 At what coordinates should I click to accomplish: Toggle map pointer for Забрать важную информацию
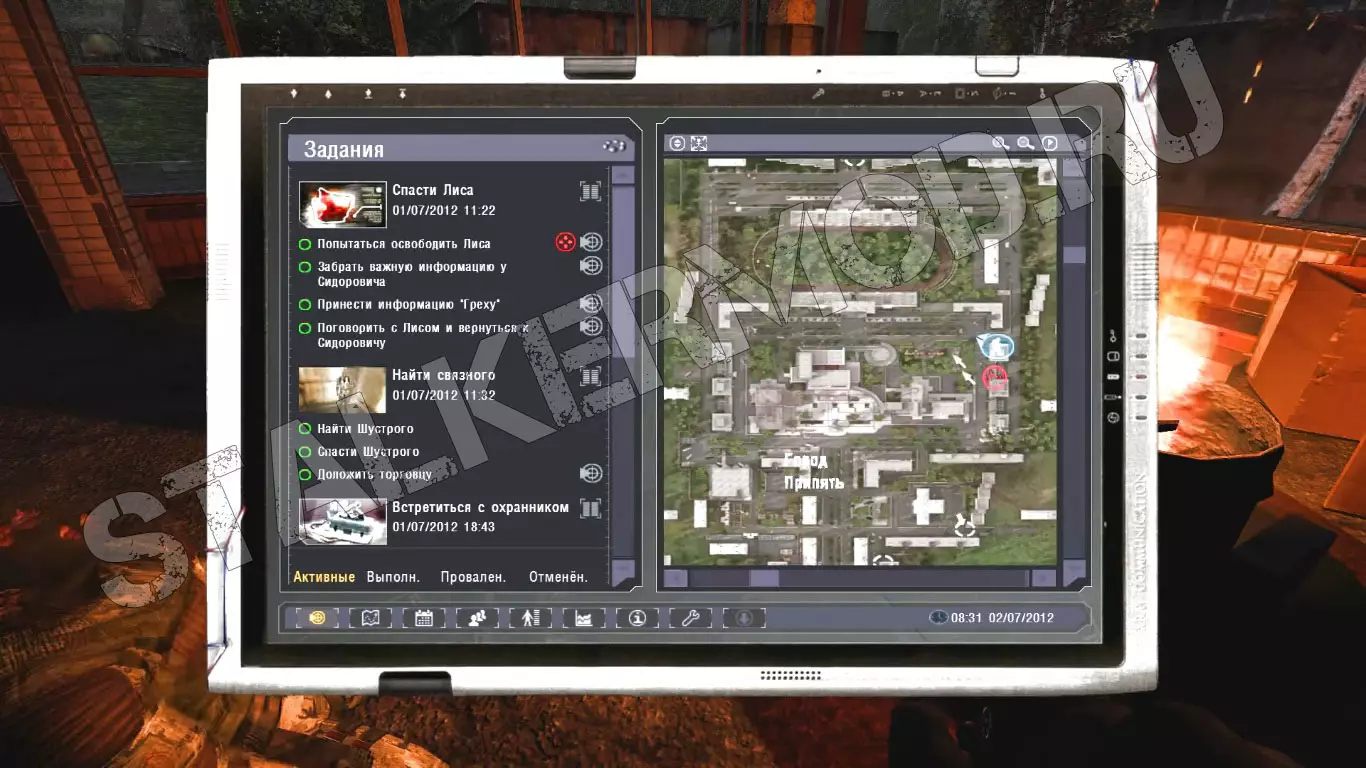(x=591, y=265)
